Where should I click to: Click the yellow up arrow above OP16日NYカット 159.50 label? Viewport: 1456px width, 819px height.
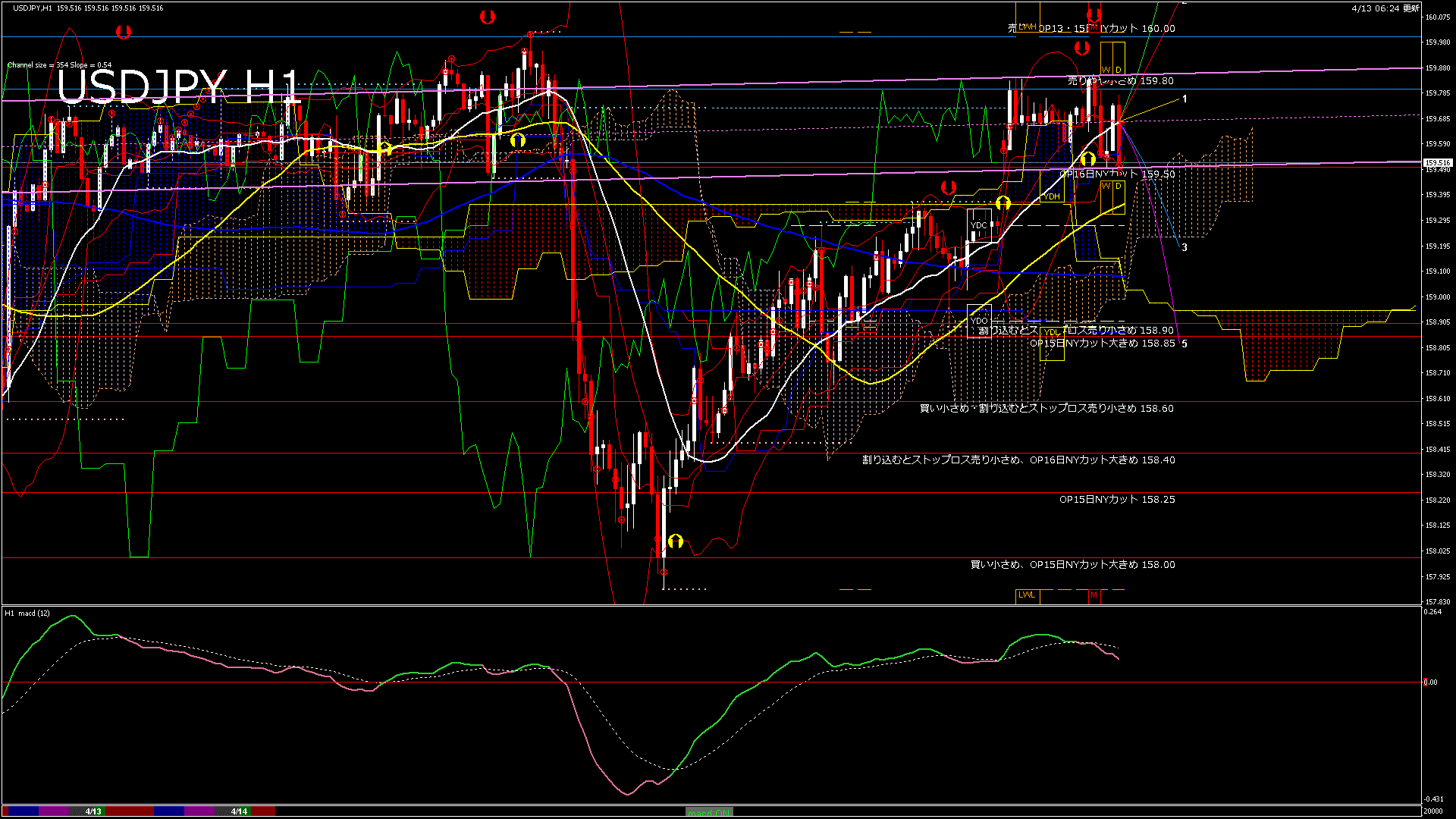pos(1088,158)
